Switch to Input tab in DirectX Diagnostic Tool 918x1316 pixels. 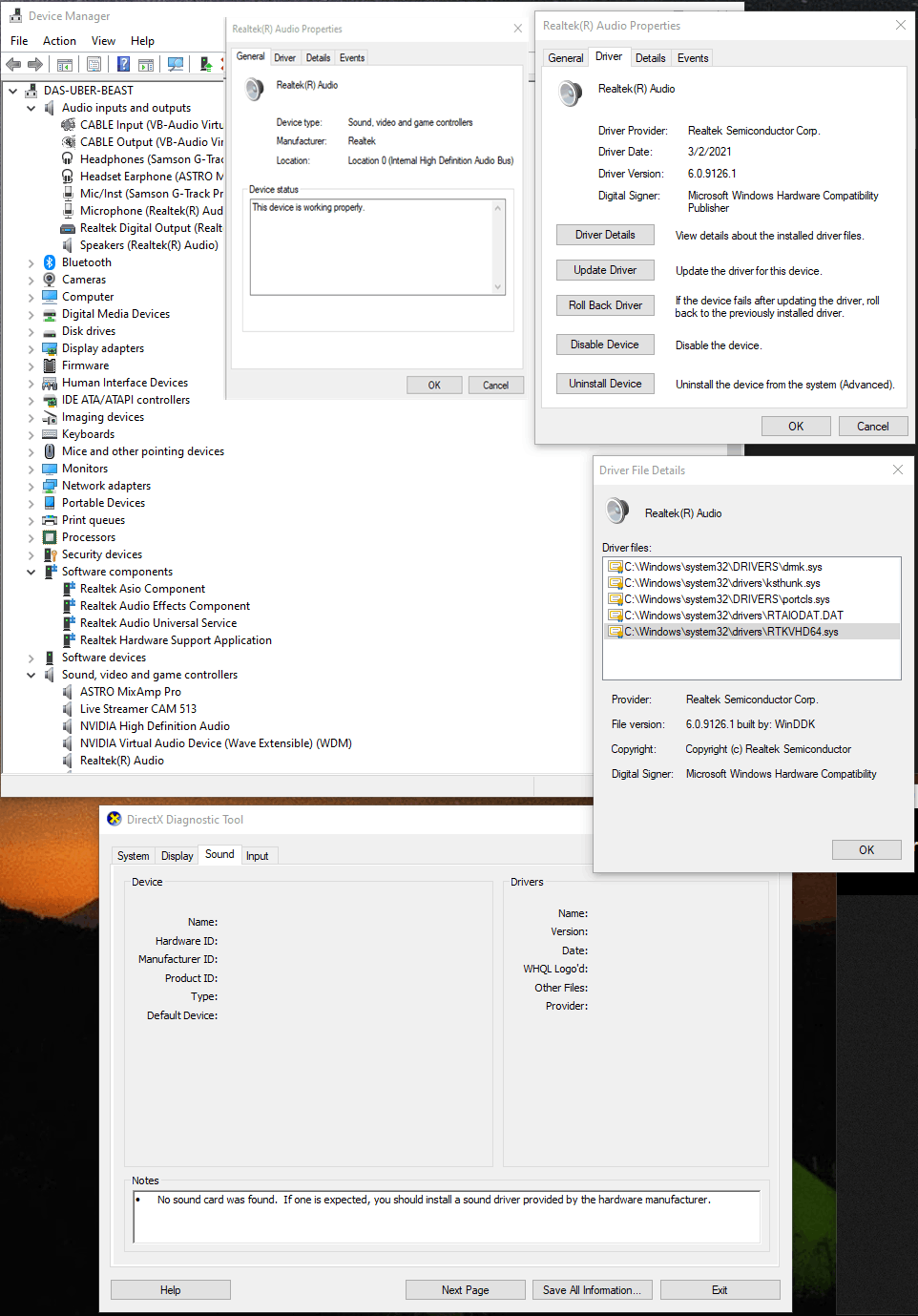(258, 856)
